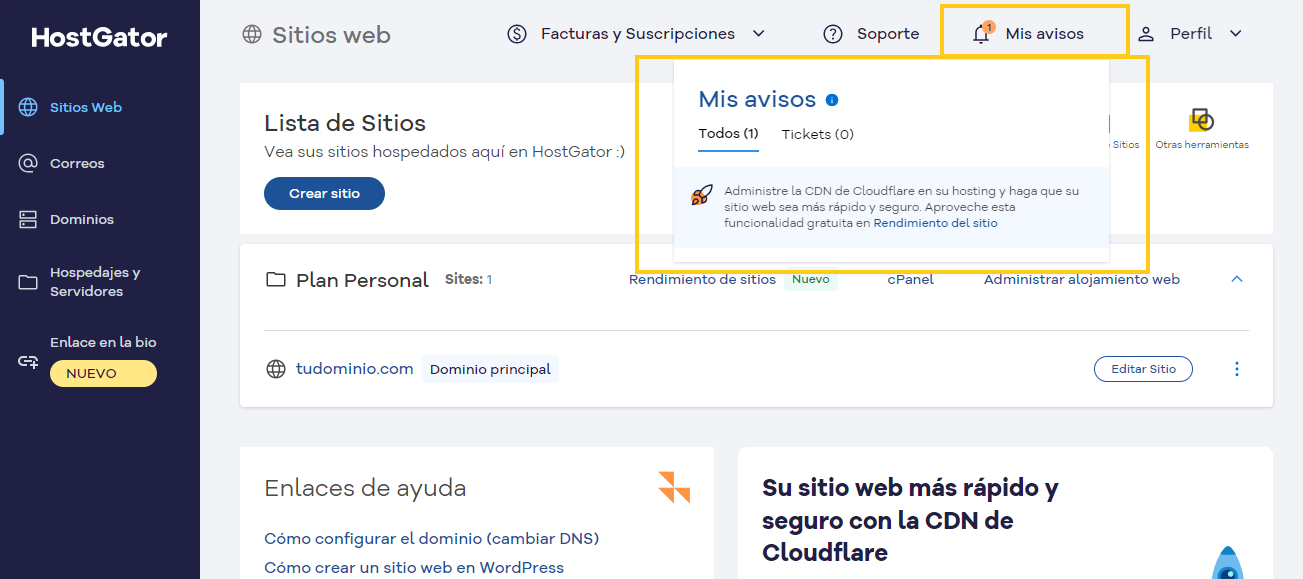Click the orange icon in Enlaces de ayuda
The image size is (1303, 579).
pos(674,487)
